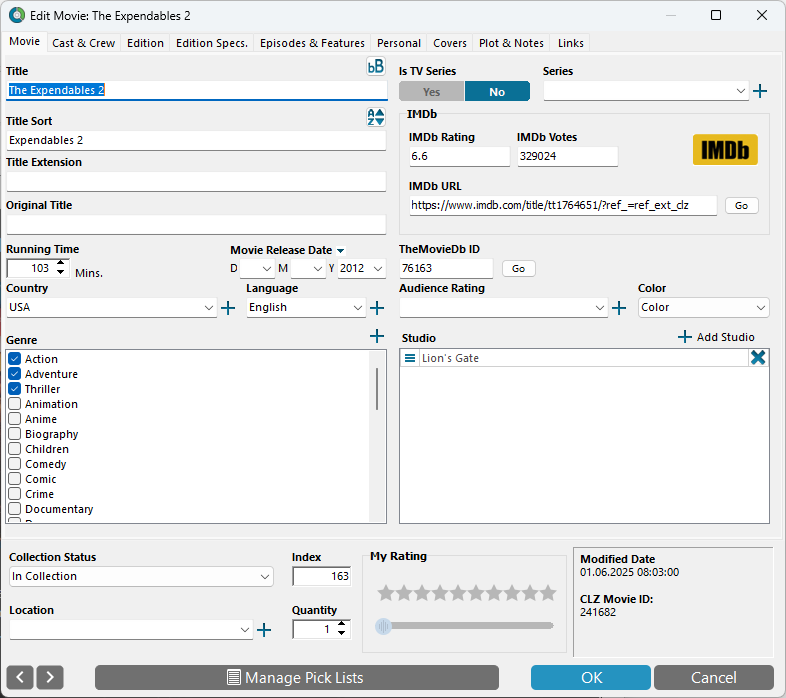Viewport: 786px width, 698px height.
Task: Go to previous movie with left arrow
Action: coord(20,677)
